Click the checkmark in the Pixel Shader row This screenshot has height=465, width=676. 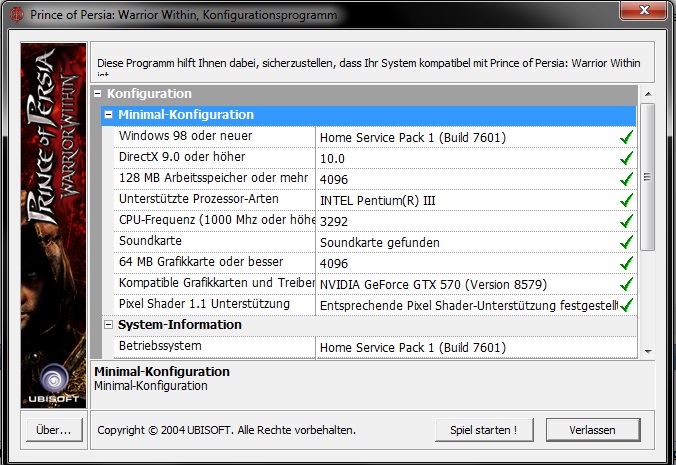[x=626, y=305]
